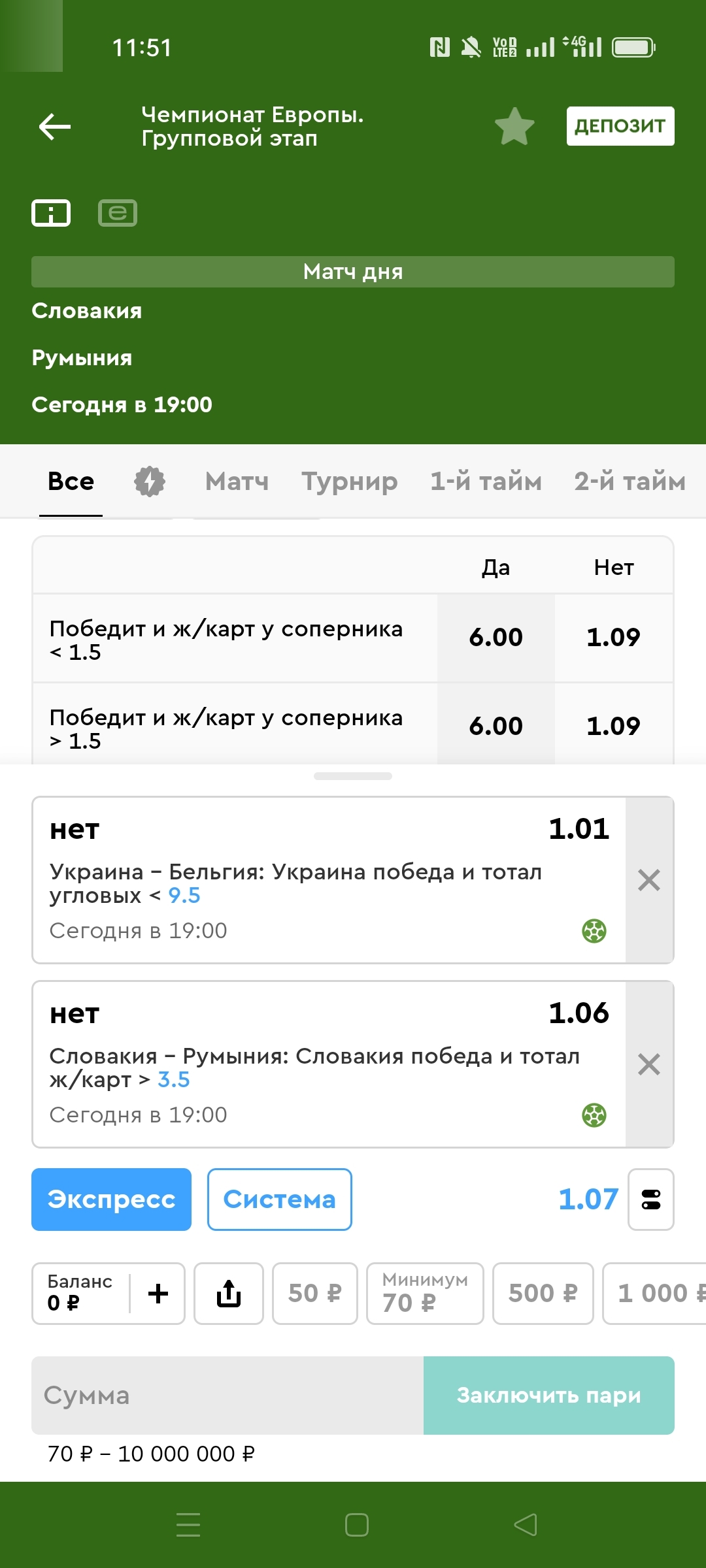Viewport: 706px width, 1568px height.
Task: Tap plus to top up balance
Action: click(x=158, y=1294)
